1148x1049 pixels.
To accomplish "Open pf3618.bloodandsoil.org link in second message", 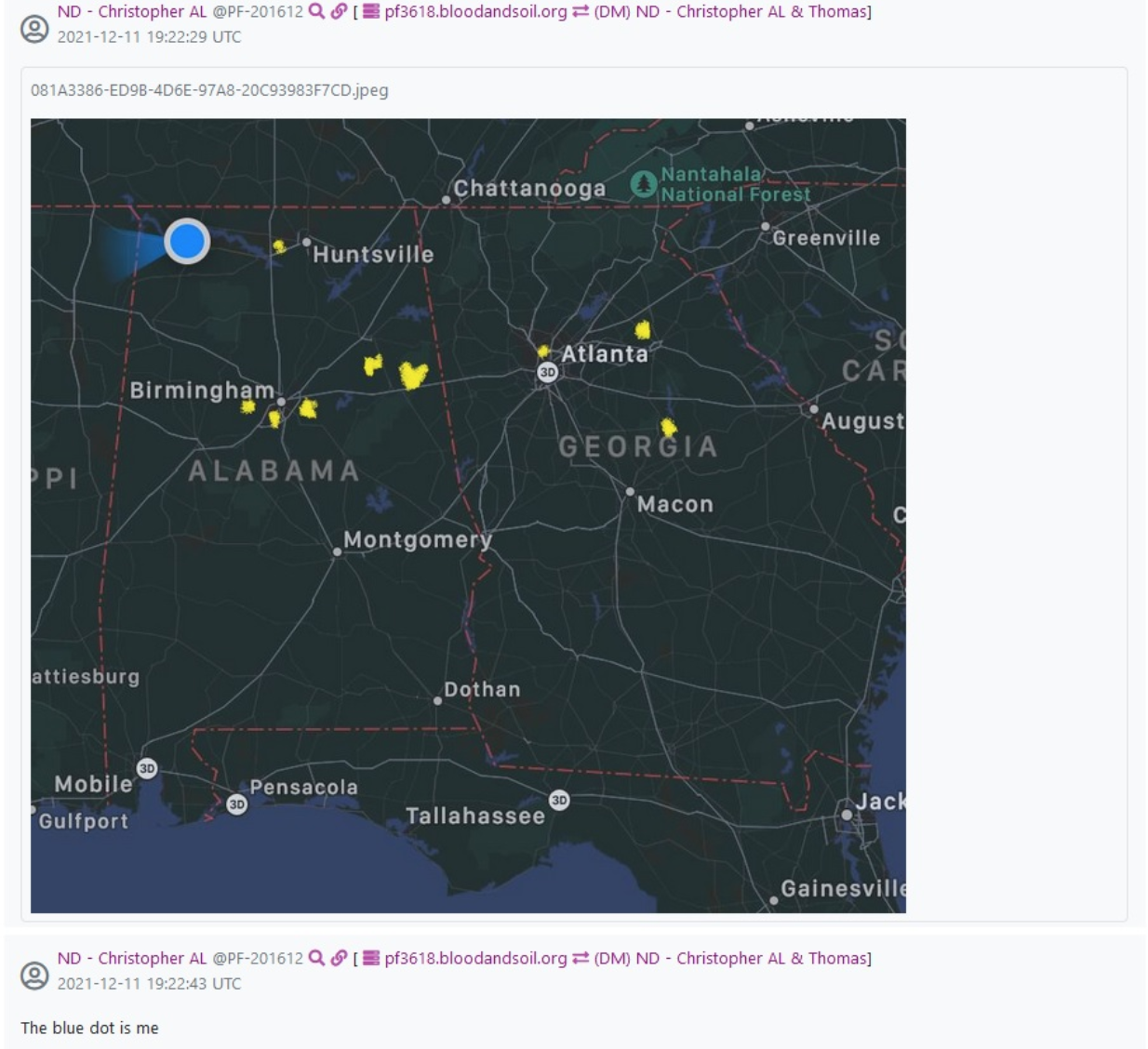I will click(x=474, y=958).
